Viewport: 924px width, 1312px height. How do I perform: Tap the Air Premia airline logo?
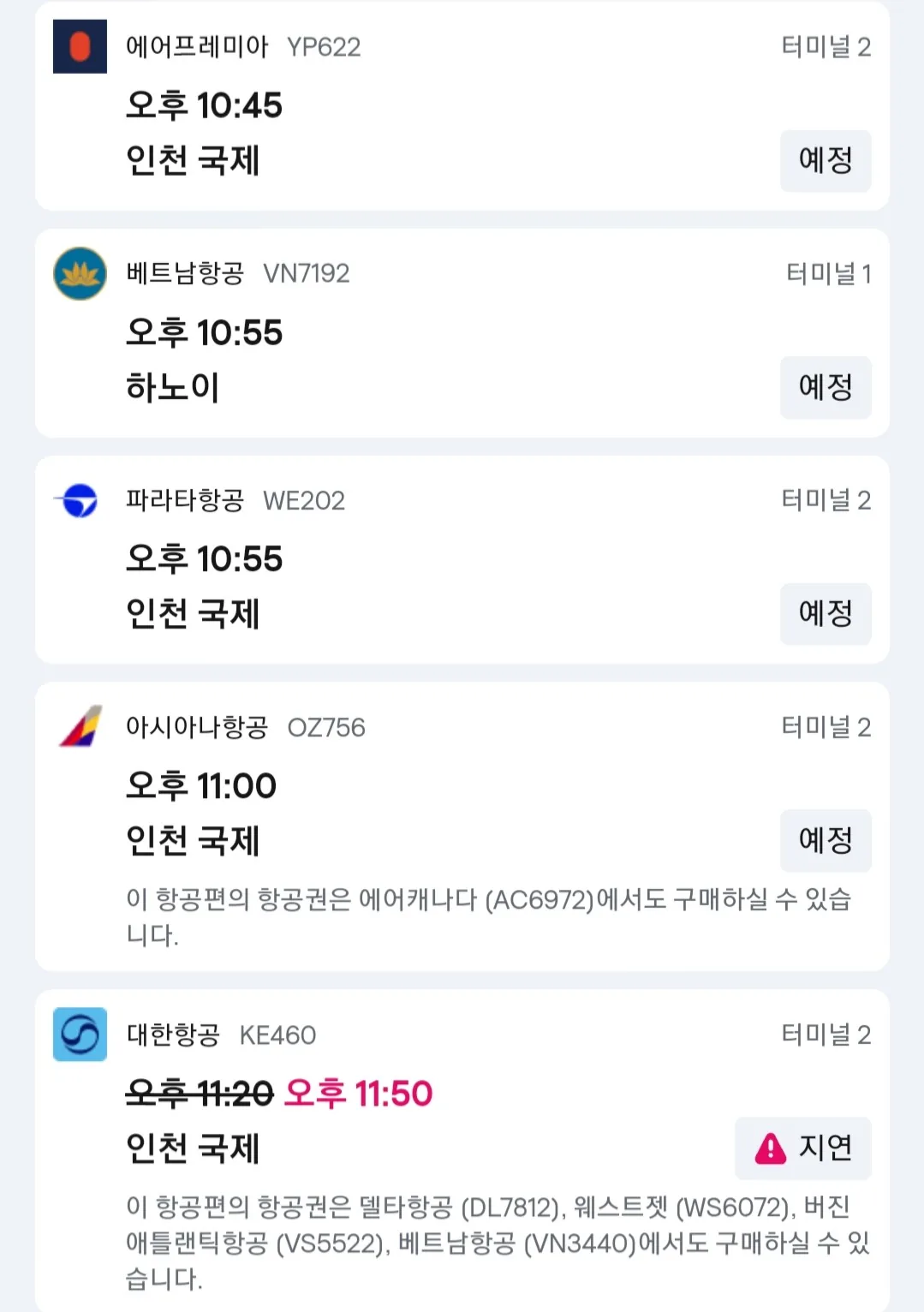click(80, 46)
